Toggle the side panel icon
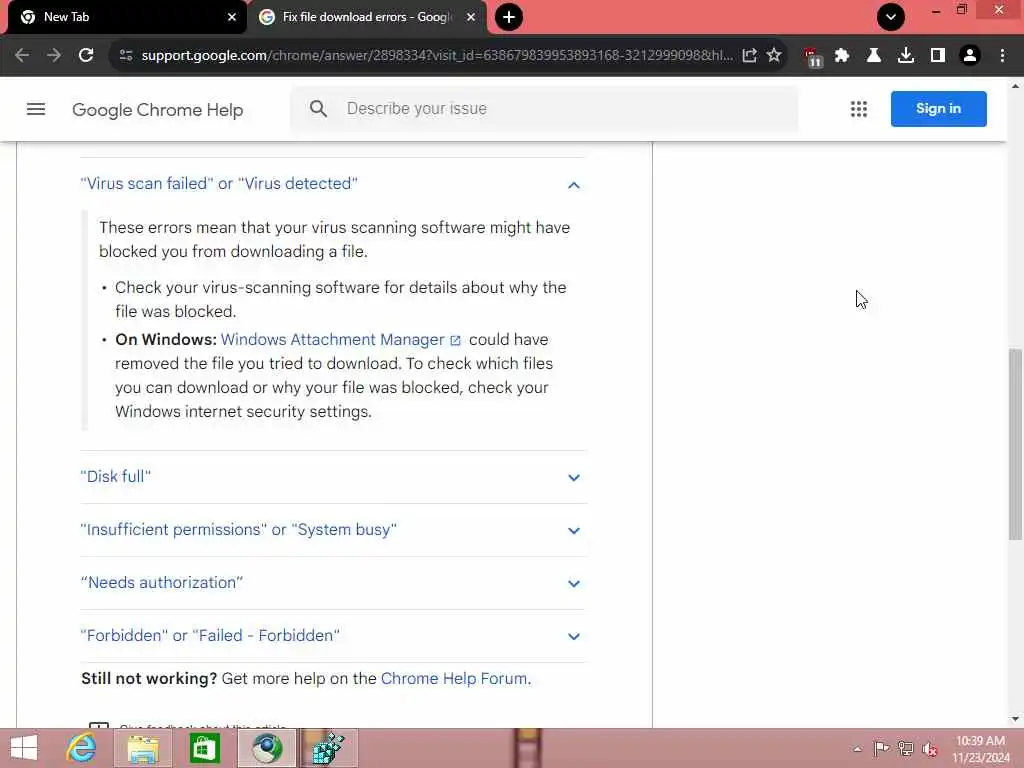Viewport: 1024px width, 768px height. (x=937, y=56)
